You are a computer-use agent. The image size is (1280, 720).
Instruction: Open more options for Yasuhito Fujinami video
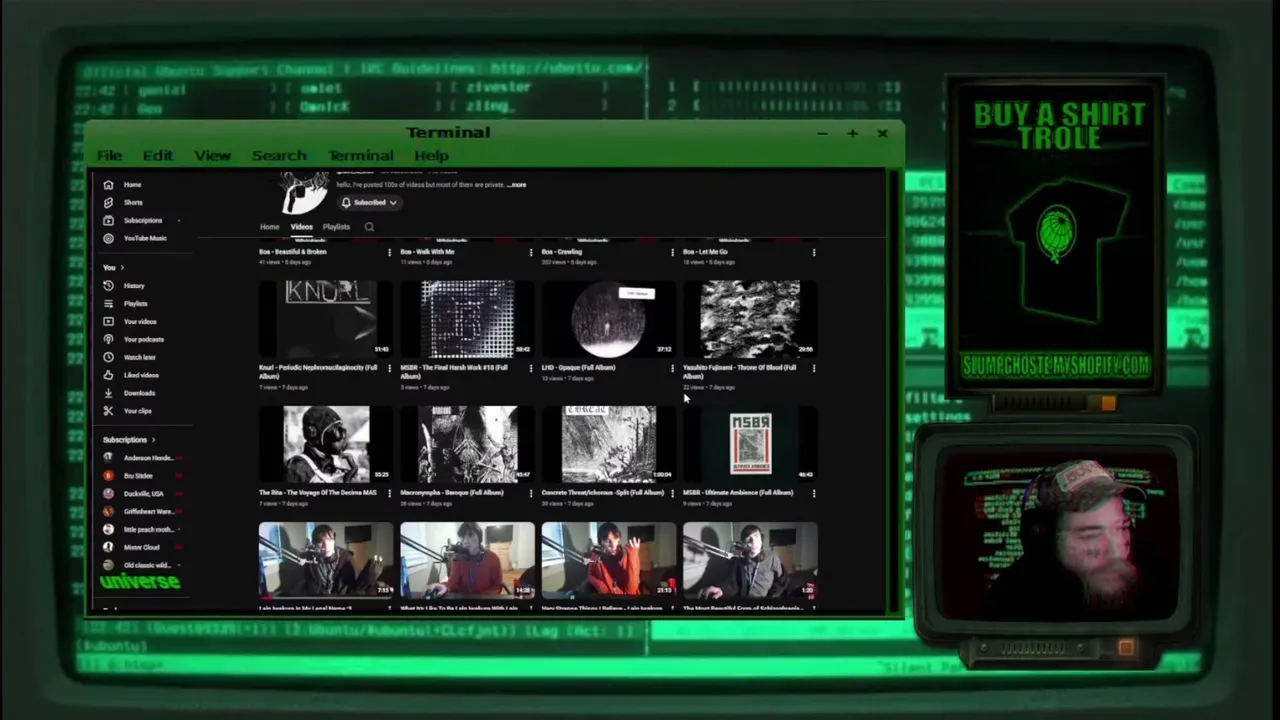click(813, 369)
